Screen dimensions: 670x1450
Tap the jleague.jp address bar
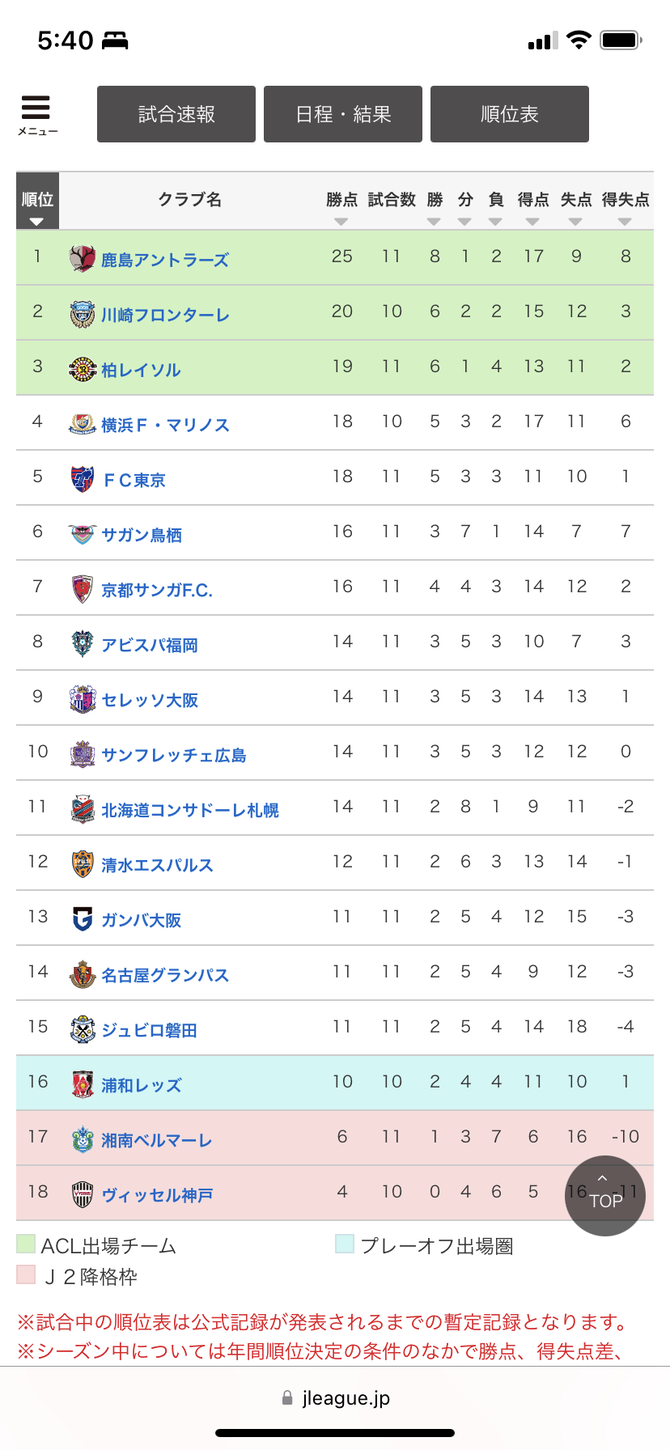335,1398
